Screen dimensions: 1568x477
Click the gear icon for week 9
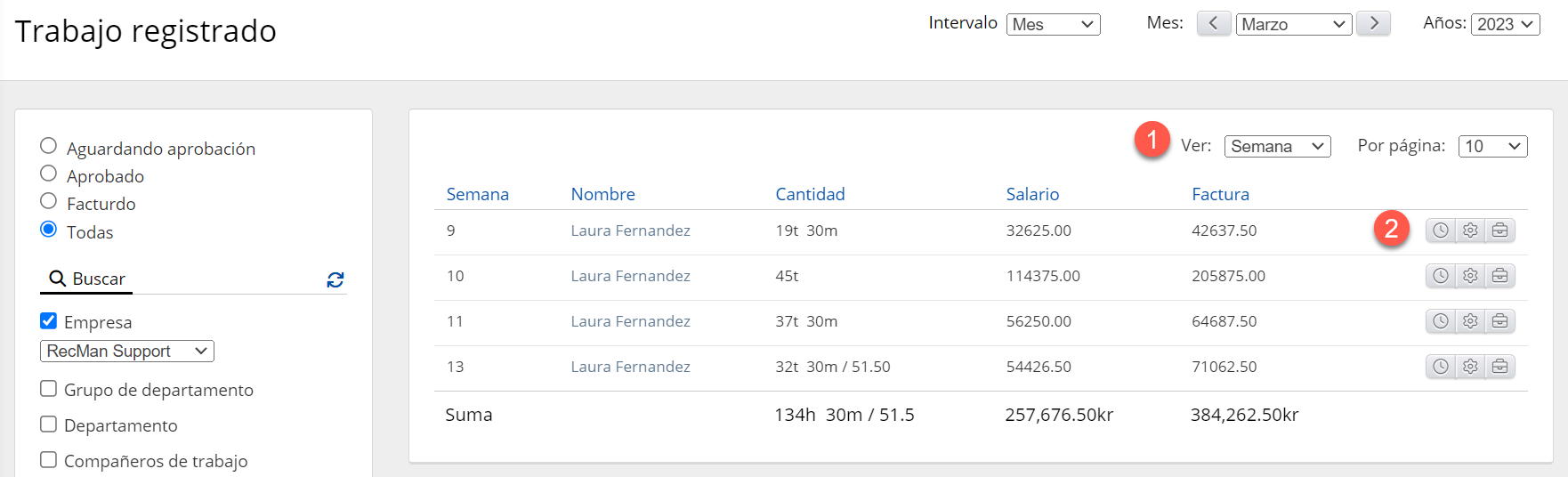[1470, 230]
